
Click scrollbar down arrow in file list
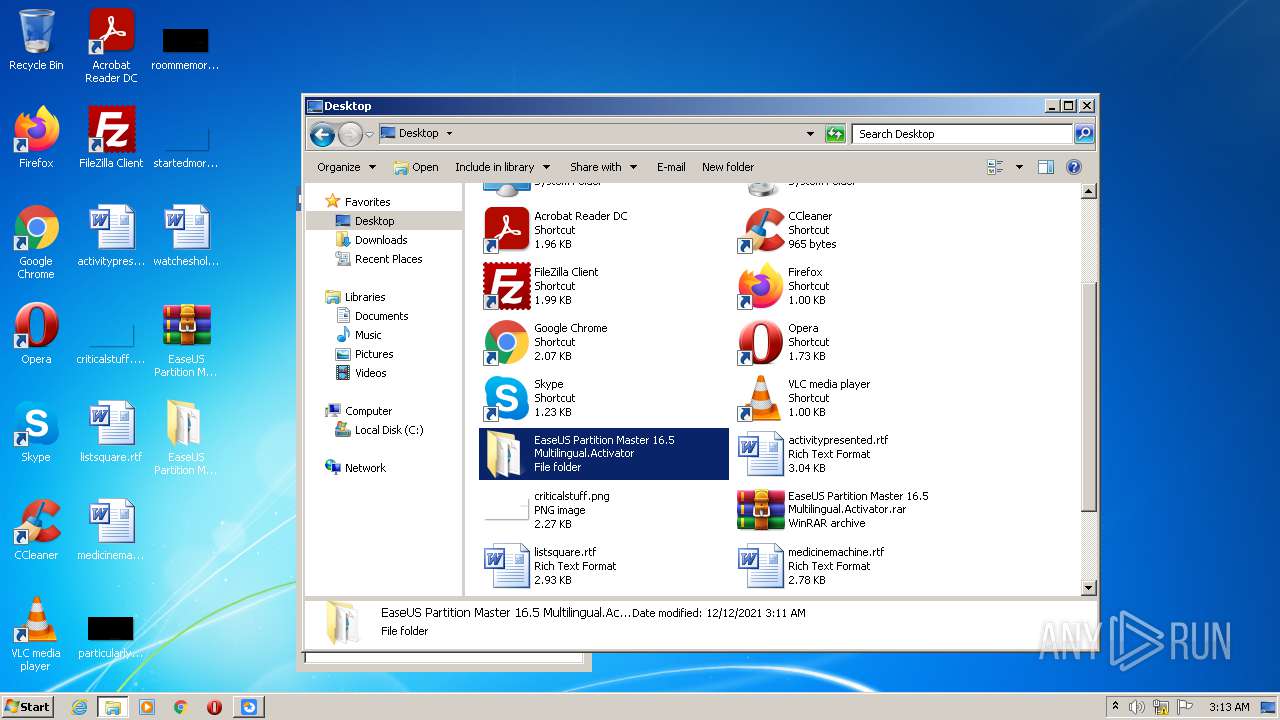tap(1089, 588)
